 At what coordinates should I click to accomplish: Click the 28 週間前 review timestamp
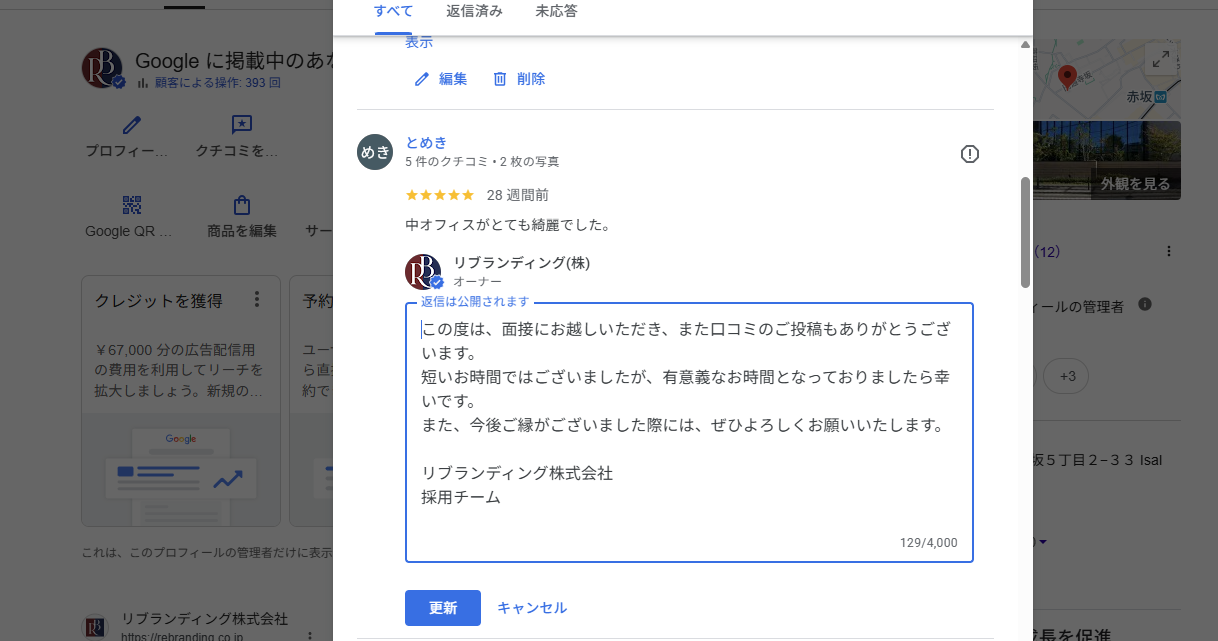517,195
